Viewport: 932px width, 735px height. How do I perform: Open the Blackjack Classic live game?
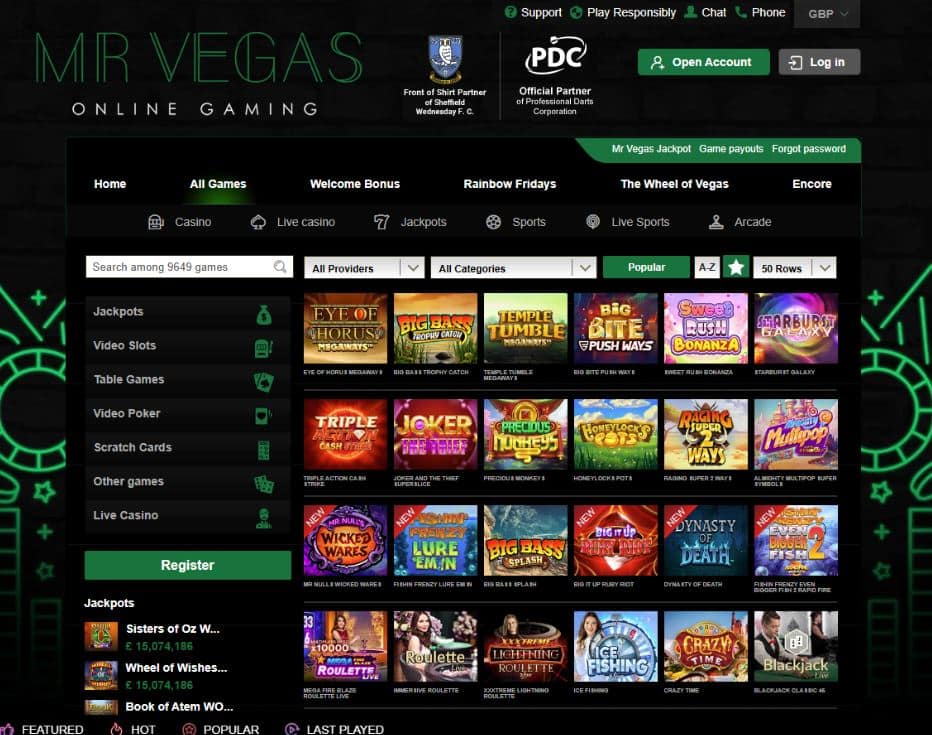coord(796,646)
